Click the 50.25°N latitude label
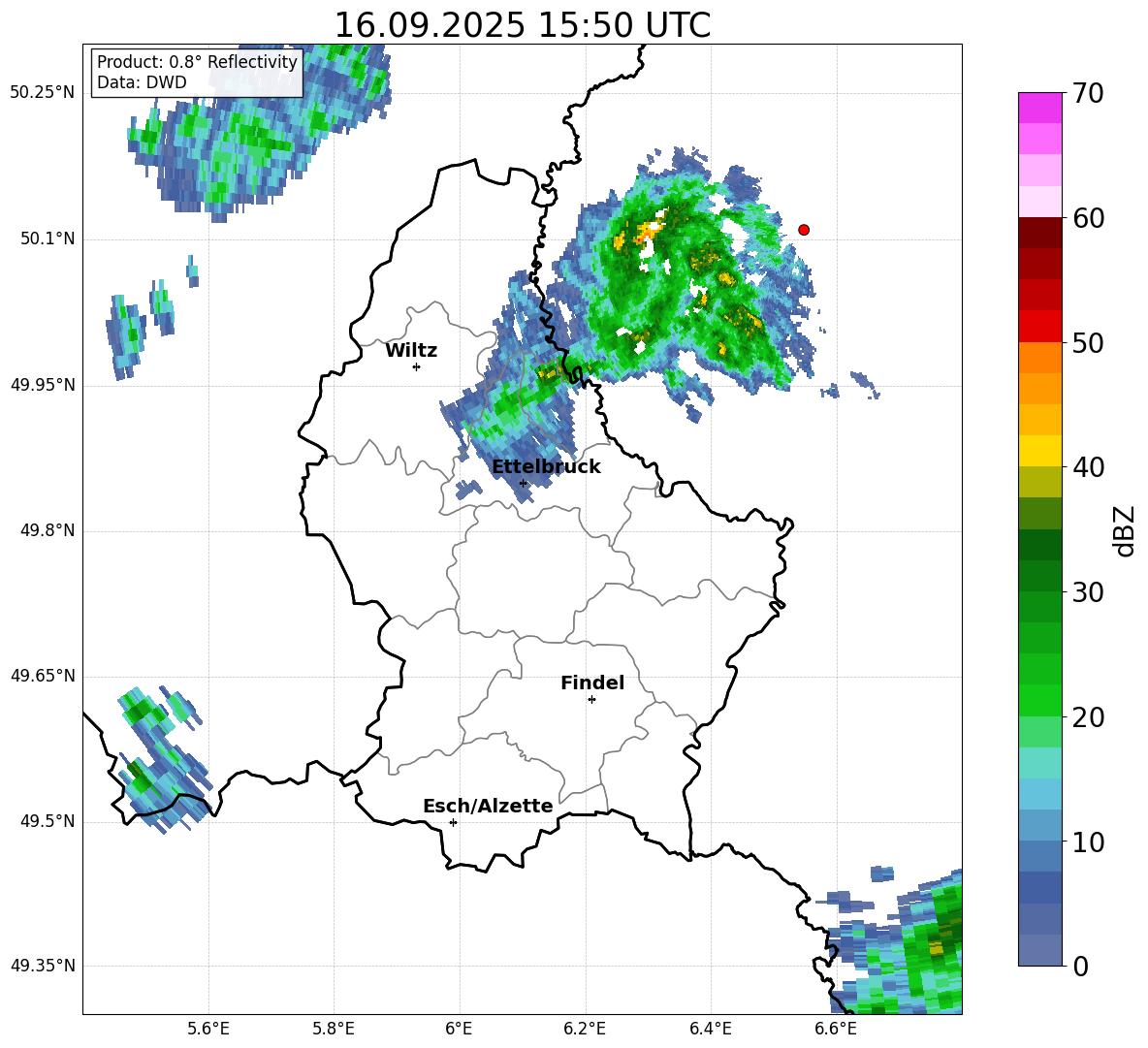 click(43, 93)
